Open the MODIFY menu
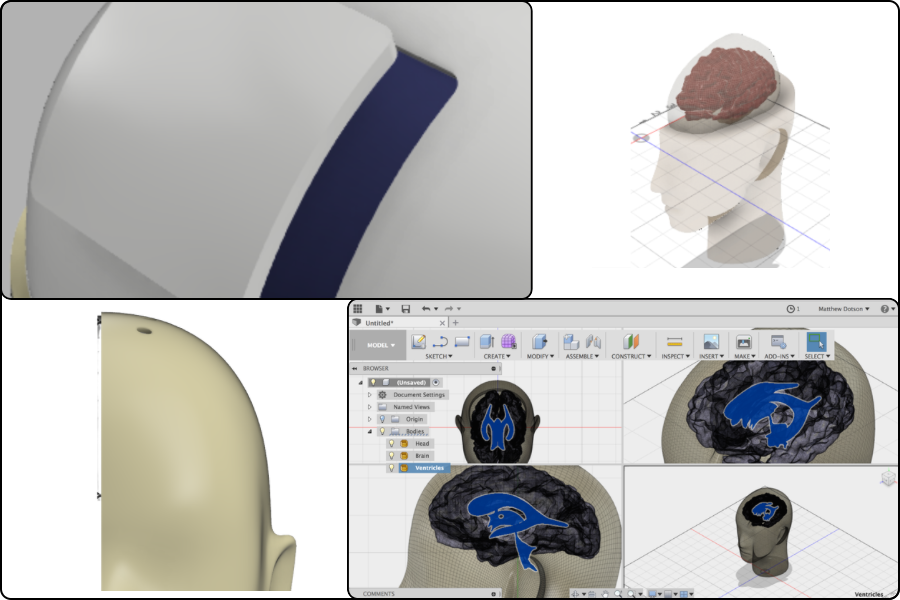The image size is (900, 600). (540, 357)
